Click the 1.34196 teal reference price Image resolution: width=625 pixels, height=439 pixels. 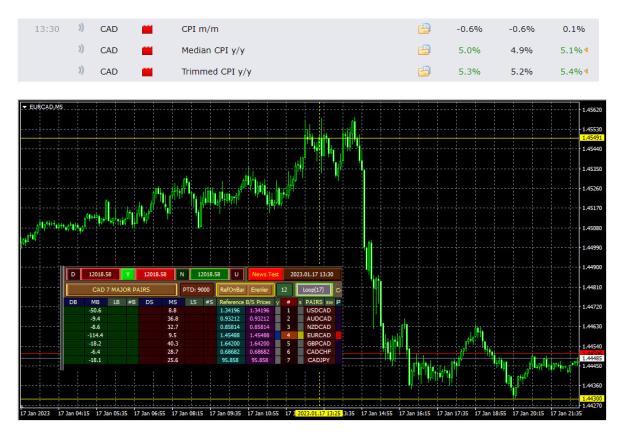pos(230,310)
